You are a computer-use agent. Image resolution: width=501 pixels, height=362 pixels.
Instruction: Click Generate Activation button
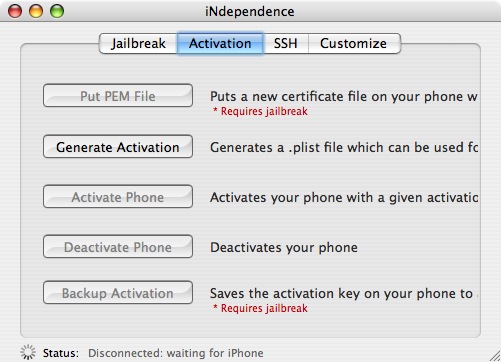tap(118, 147)
